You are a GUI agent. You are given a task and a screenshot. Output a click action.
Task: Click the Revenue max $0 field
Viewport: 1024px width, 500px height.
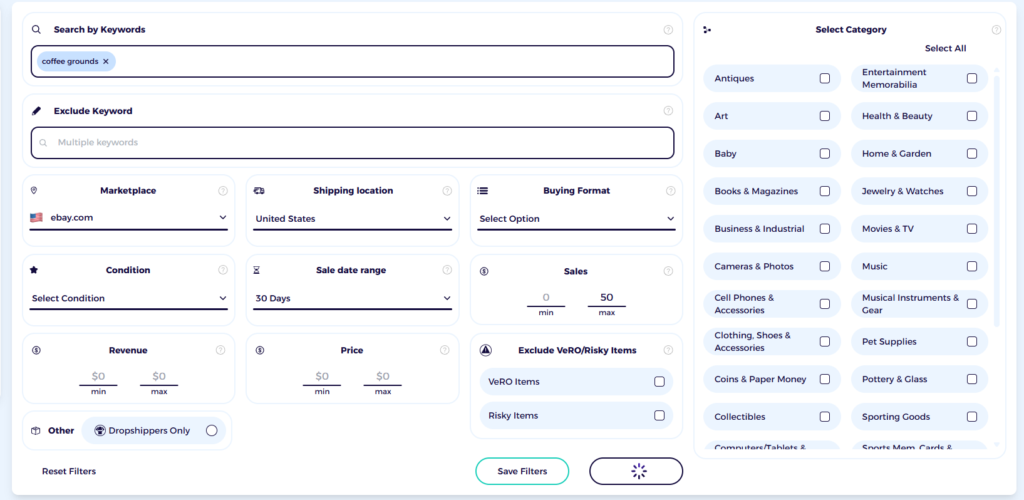point(159,377)
